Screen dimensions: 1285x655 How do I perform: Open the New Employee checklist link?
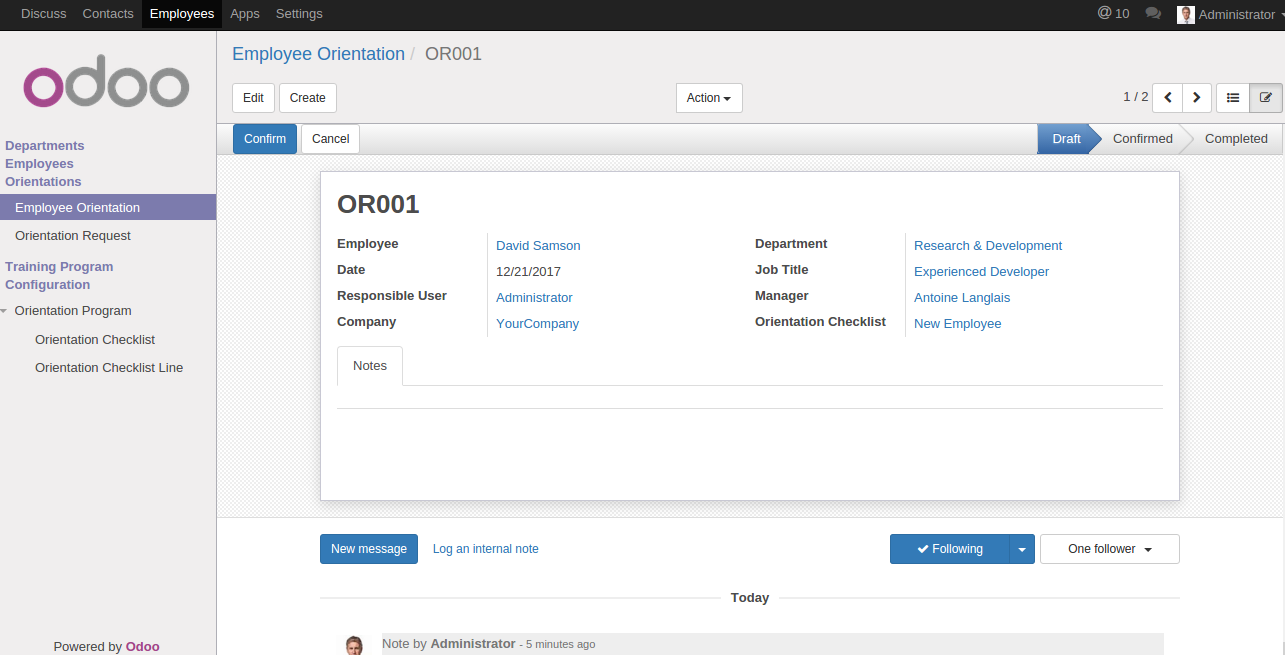point(957,324)
